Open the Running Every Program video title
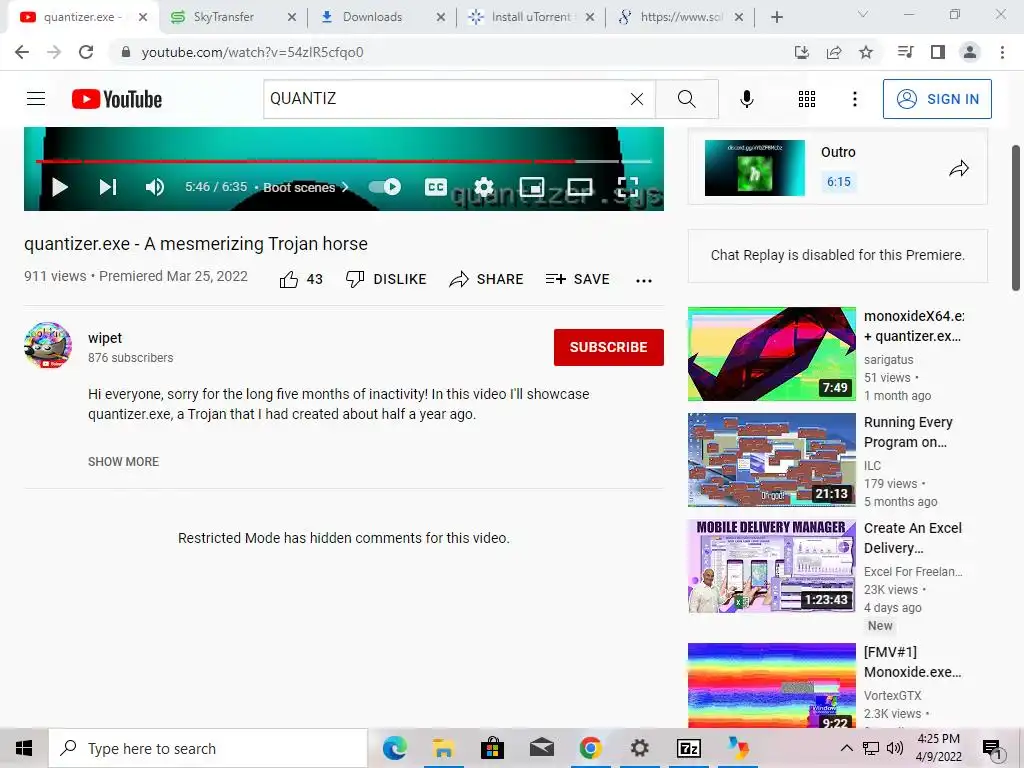The image size is (1024, 768). 908,432
